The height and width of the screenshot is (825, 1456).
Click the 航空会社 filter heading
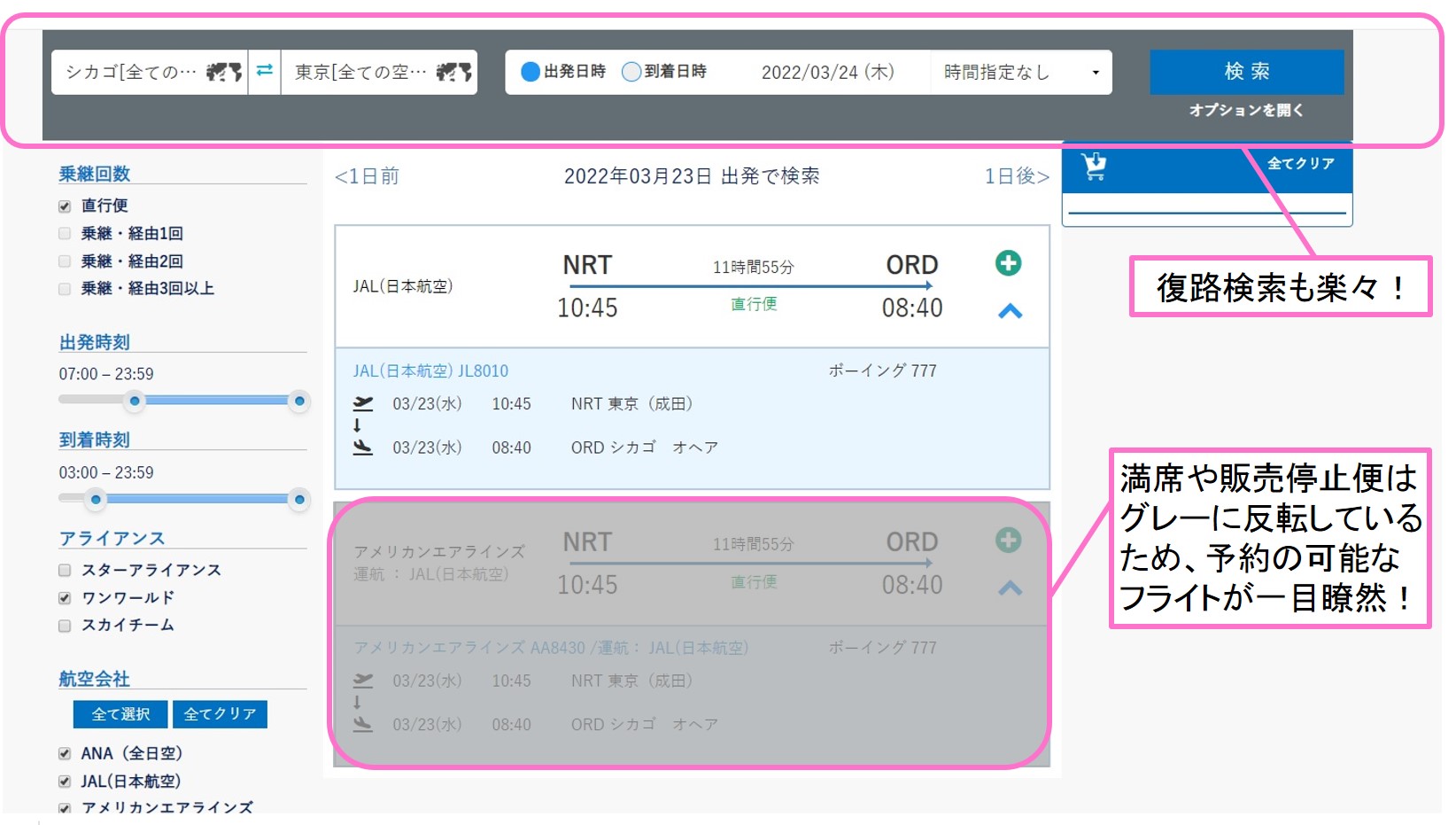tap(94, 679)
